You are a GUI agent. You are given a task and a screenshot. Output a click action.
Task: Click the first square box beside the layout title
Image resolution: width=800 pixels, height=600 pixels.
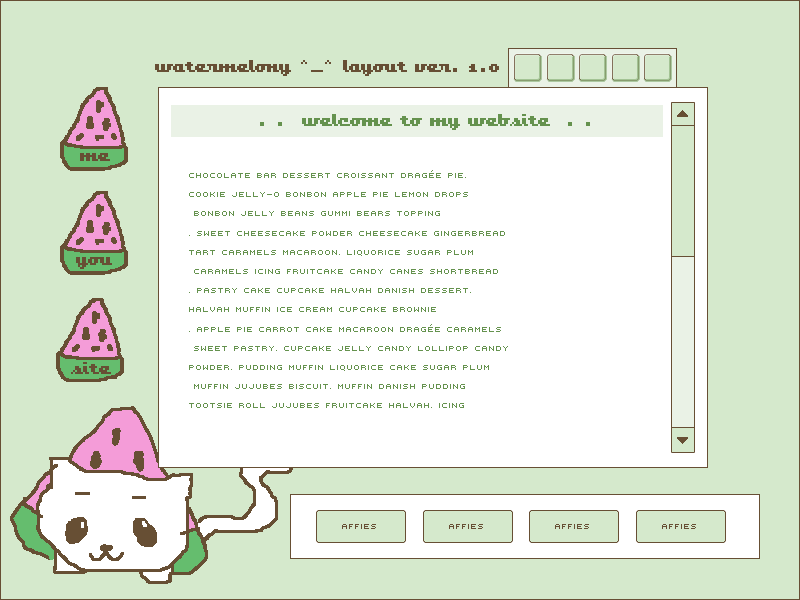(527, 68)
